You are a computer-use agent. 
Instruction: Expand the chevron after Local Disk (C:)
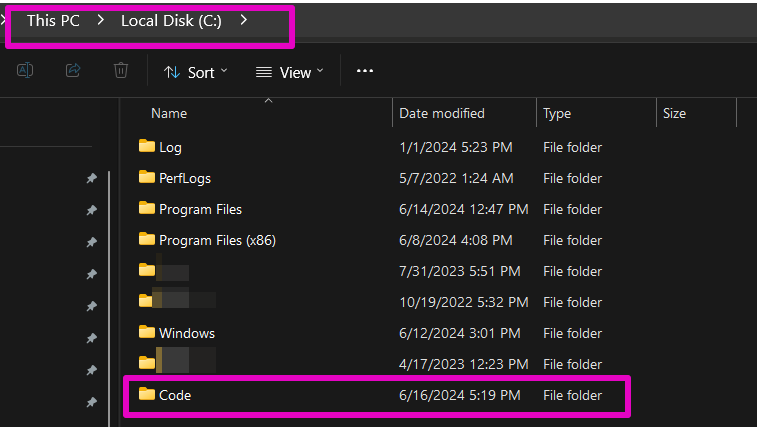click(243, 20)
